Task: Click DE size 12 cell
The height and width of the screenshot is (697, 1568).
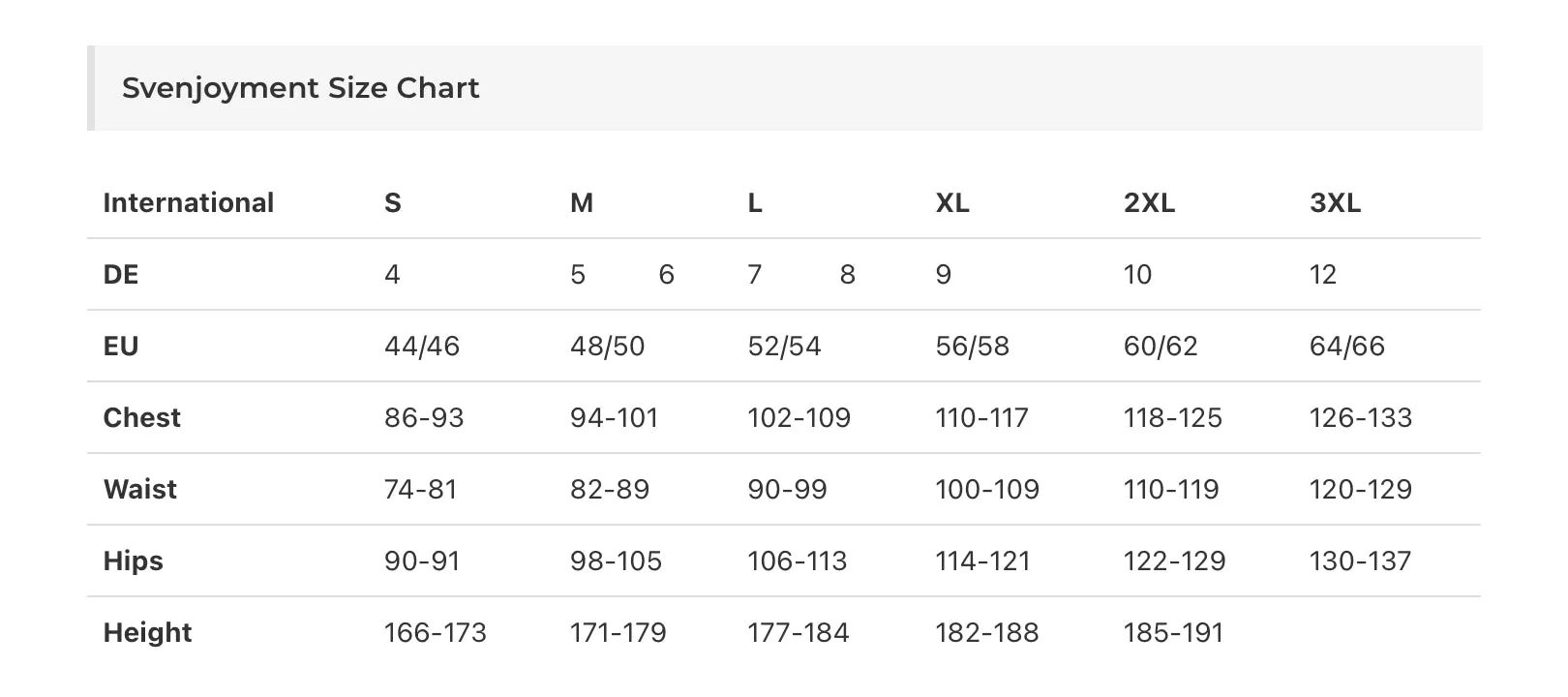Action: [x=1322, y=274]
